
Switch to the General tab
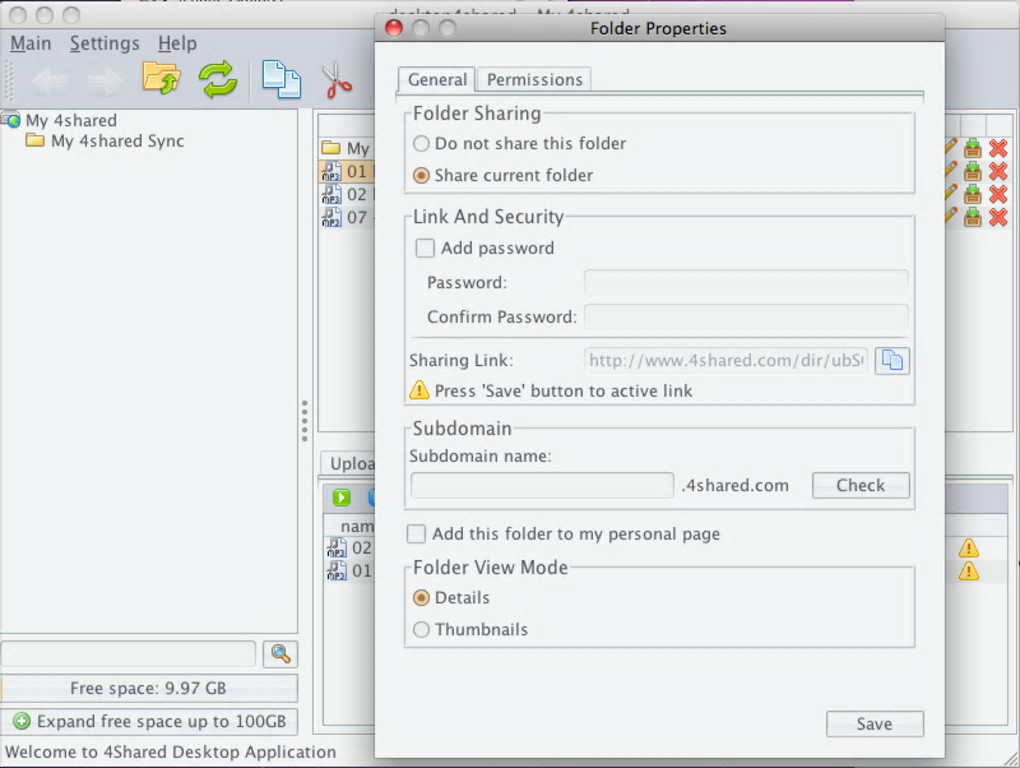(437, 80)
